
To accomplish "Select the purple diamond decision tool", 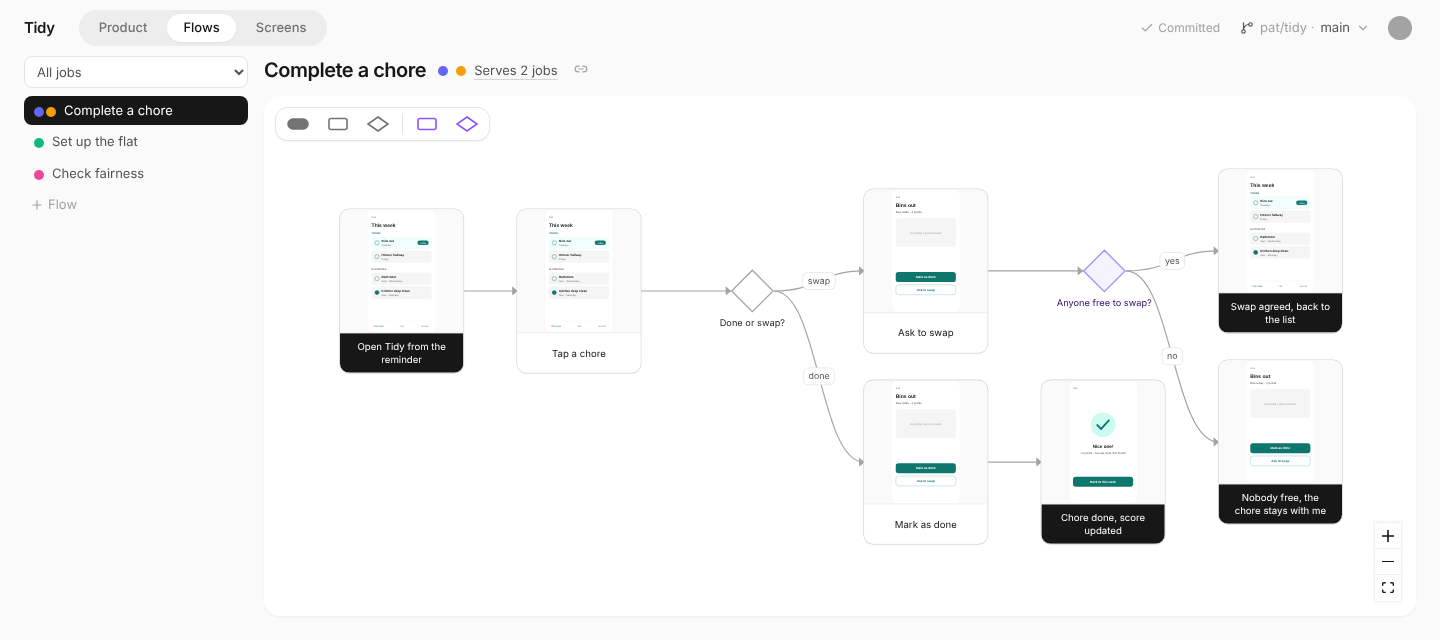I will pyautogui.click(x=467, y=124).
